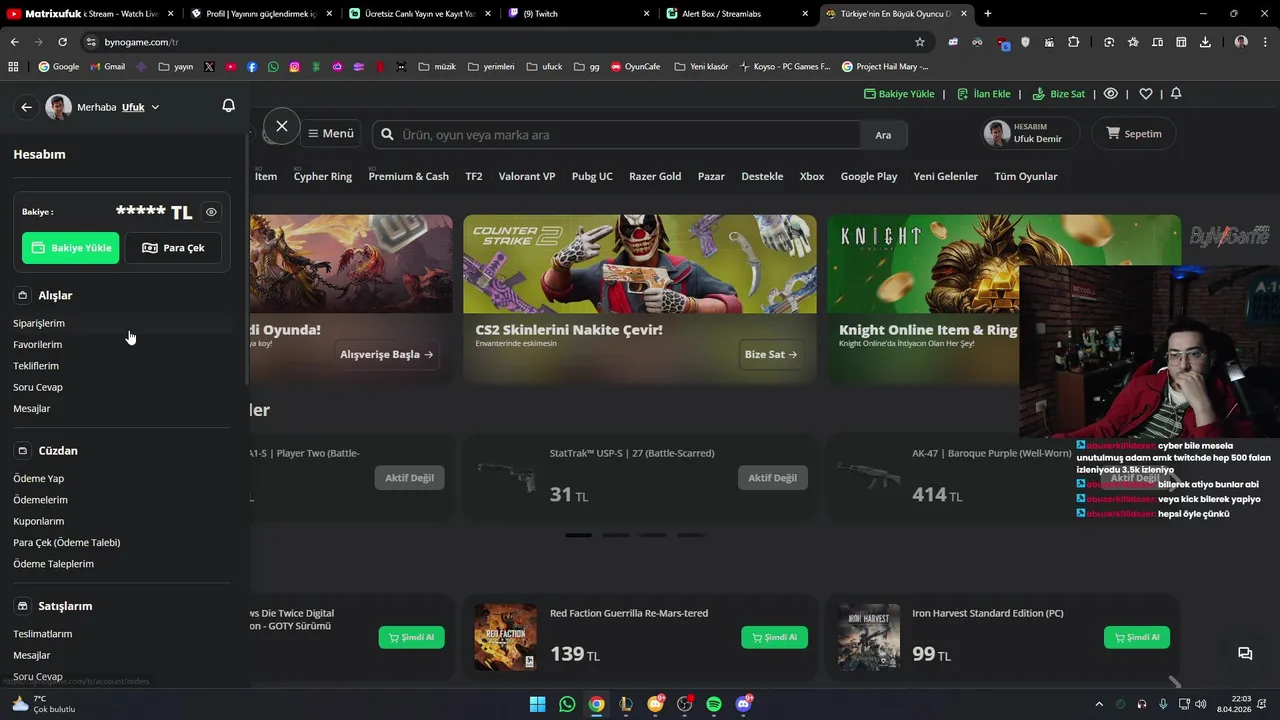Open Tekliflerim in the sidebar
The image size is (1280, 720).
36,366
